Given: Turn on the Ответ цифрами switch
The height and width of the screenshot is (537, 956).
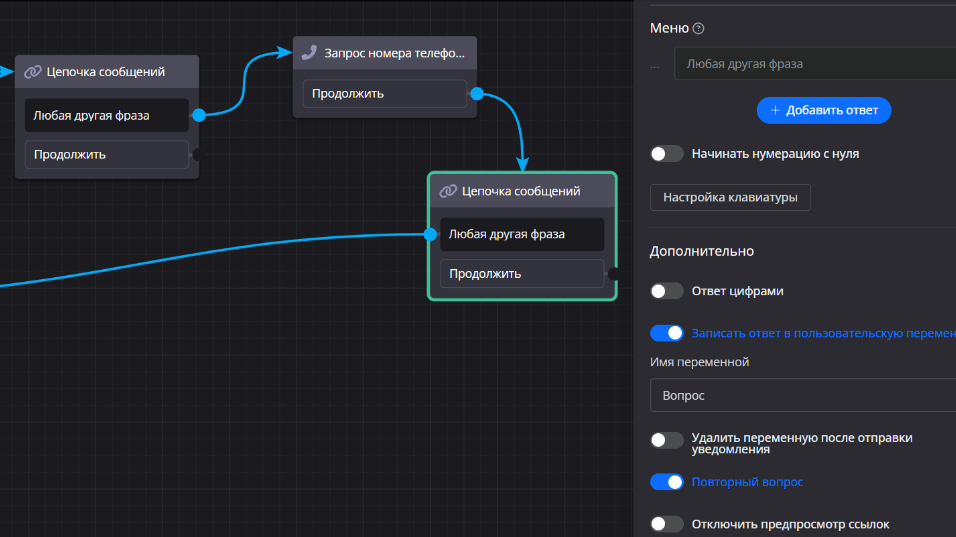Looking at the screenshot, I should coord(667,291).
